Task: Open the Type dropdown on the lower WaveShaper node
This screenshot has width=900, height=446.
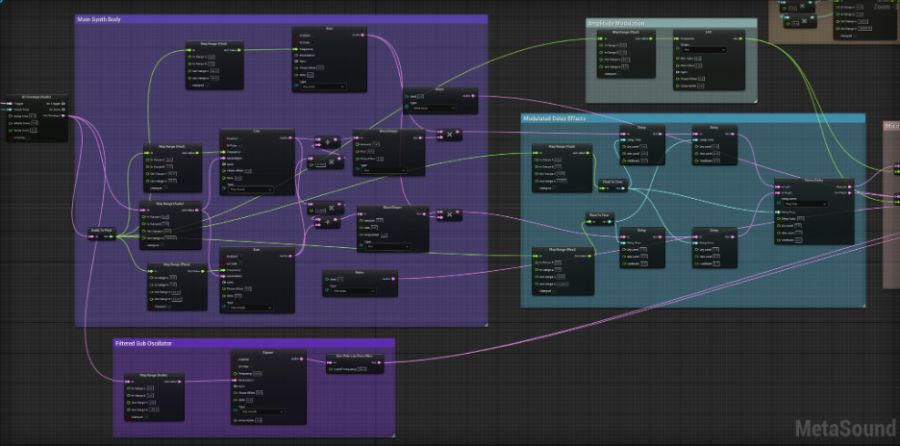Action: coord(387,246)
